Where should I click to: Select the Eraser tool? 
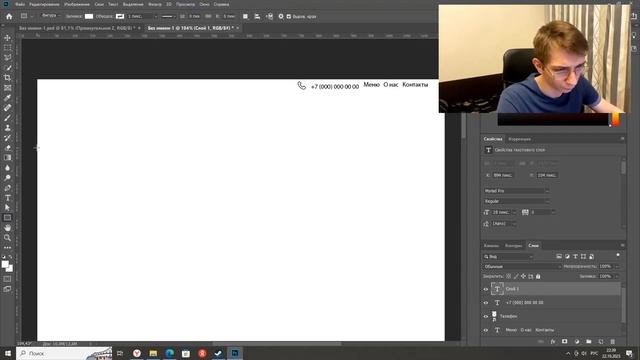click(7, 148)
